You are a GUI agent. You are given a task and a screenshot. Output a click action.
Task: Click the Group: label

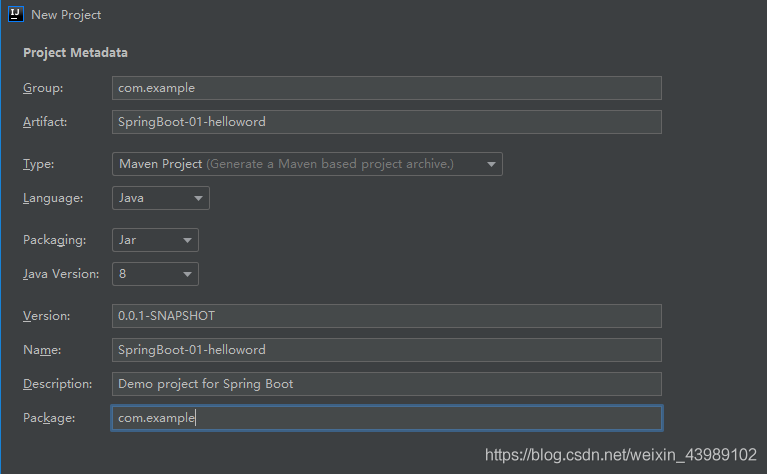43,88
